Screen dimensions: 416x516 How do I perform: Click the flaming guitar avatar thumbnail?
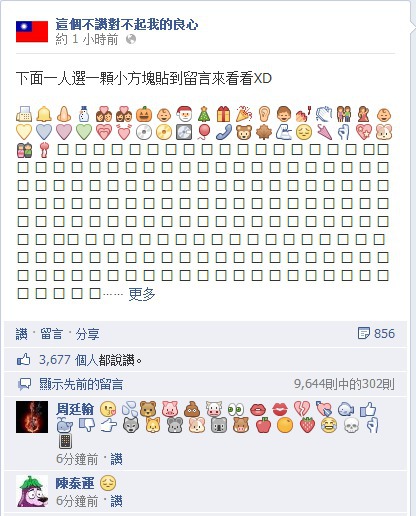point(32,417)
